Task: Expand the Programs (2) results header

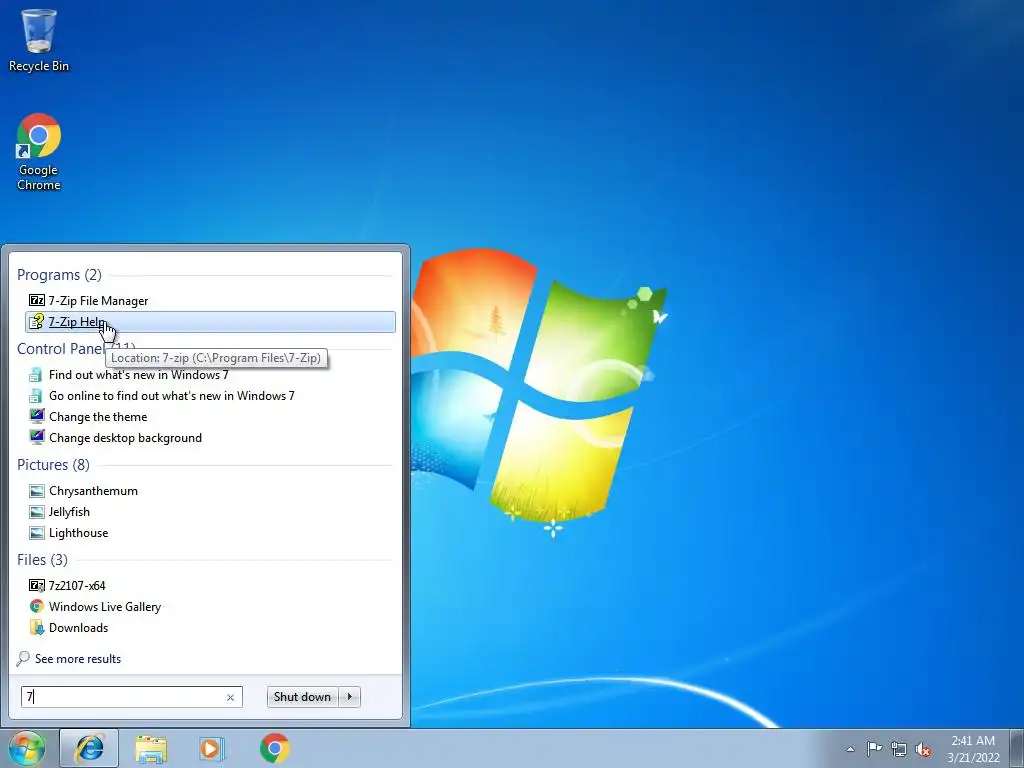Action: point(59,275)
